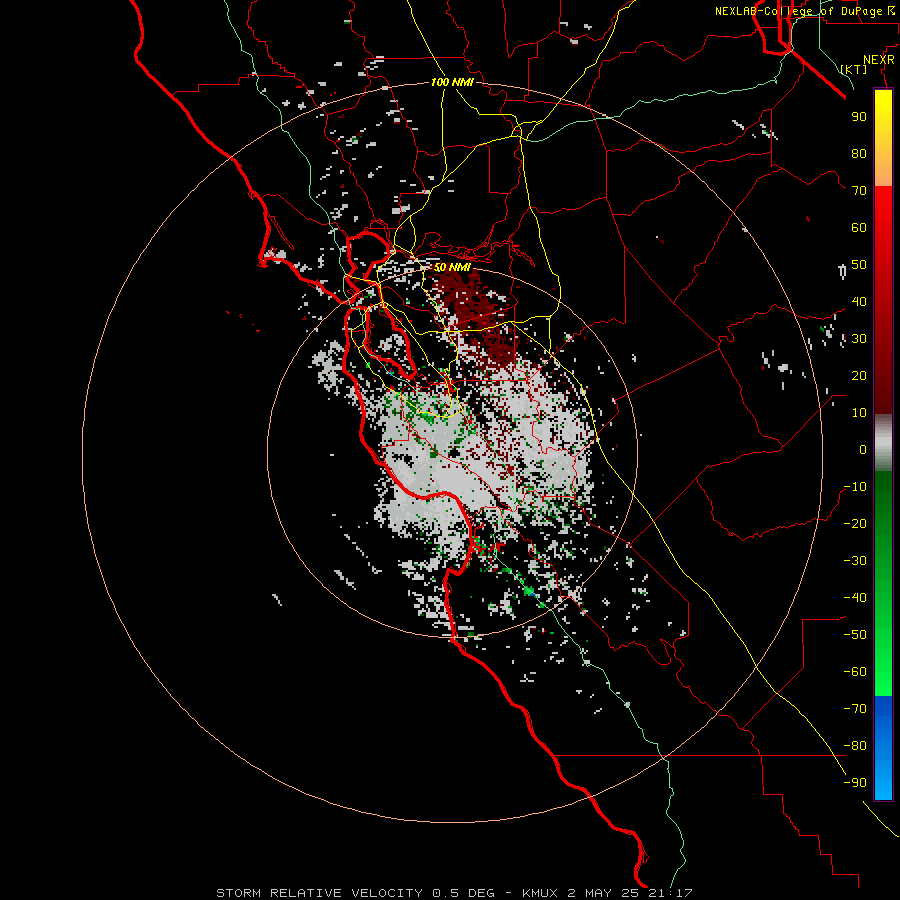Select the positive 90 scale value
Viewport: 900px width, 900px height.
[x=859, y=117]
